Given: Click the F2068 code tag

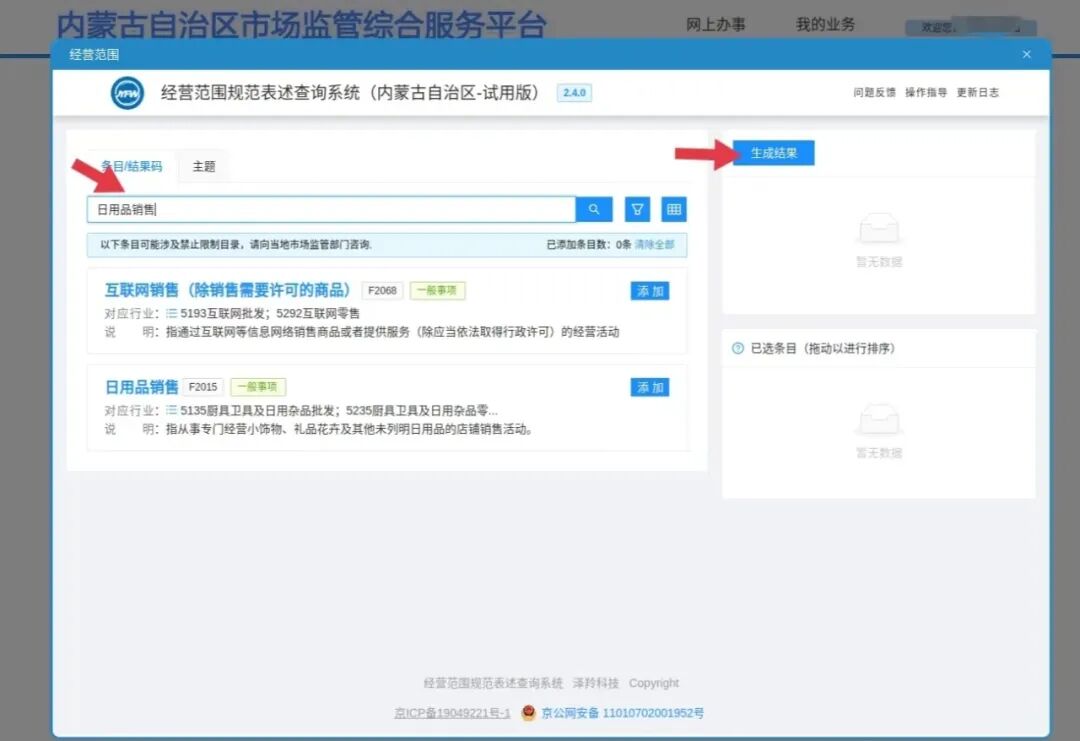Looking at the screenshot, I should [x=383, y=291].
